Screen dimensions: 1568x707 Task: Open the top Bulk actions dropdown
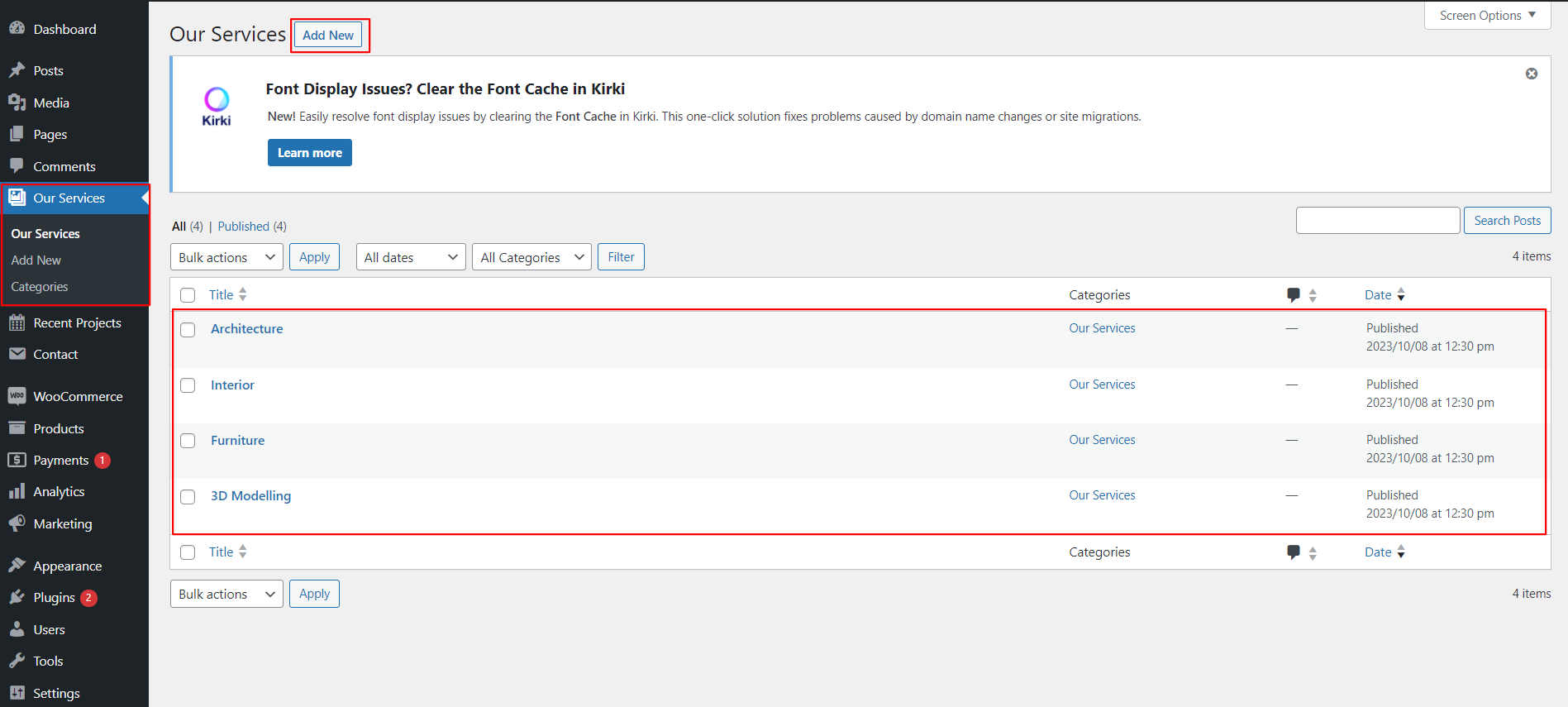[x=226, y=257]
